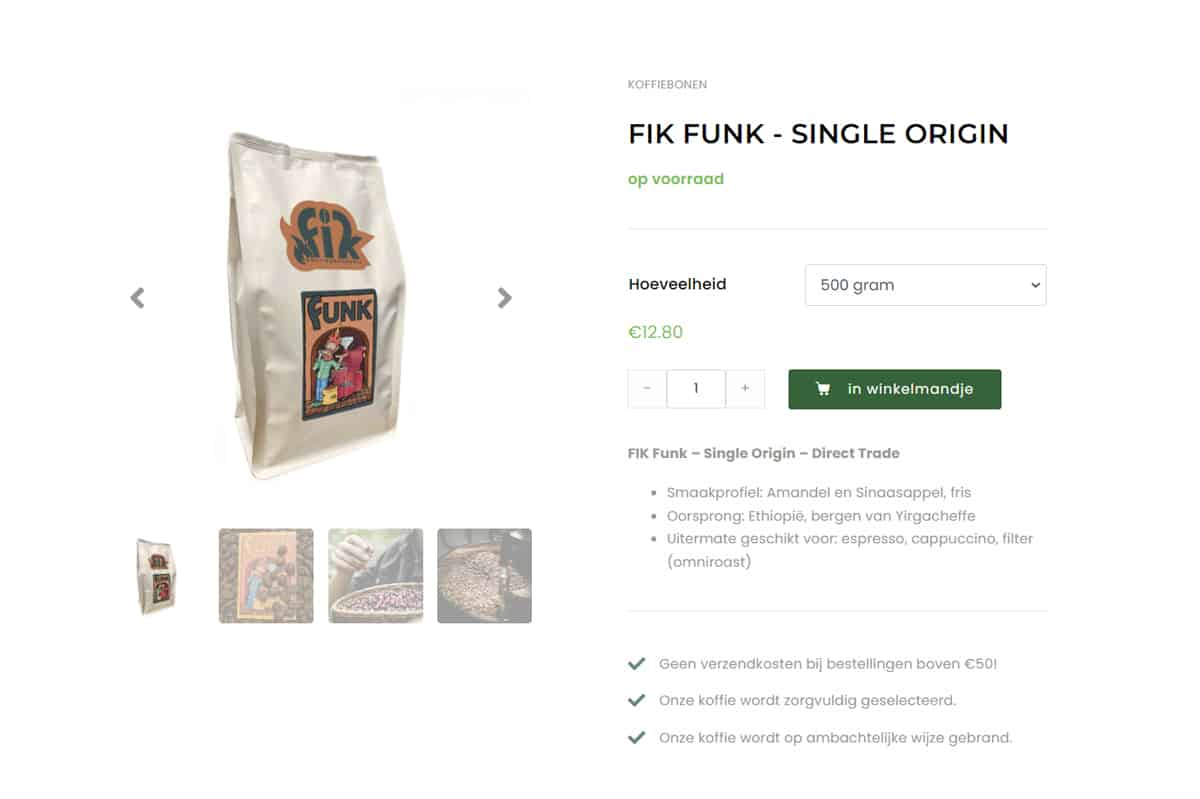Image resolution: width=1200 pixels, height=799 pixels.
Task: Open the KOFFIEBONEN category link
Action: tap(667, 85)
